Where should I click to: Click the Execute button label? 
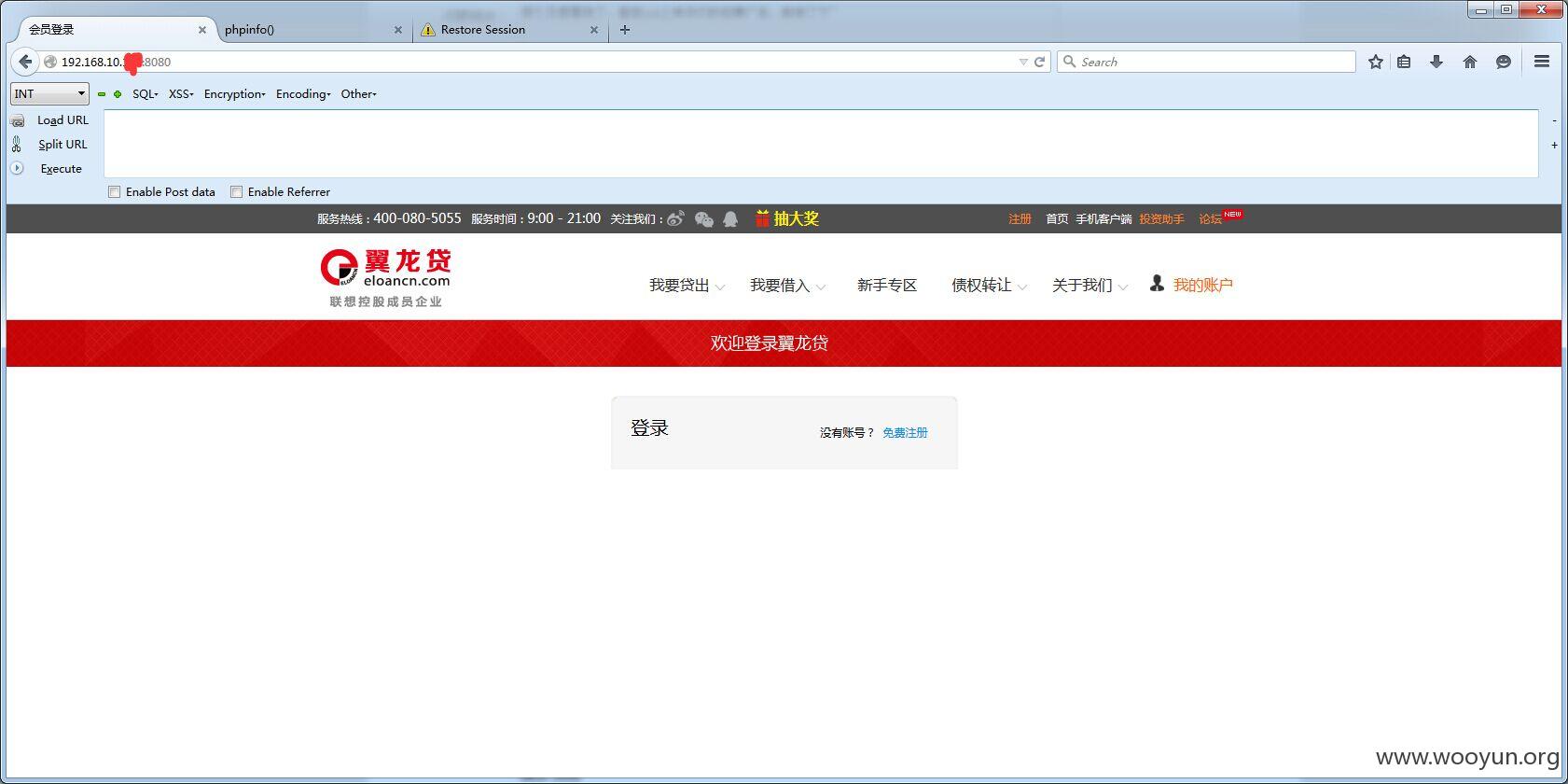pyautogui.click(x=61, y=169)
